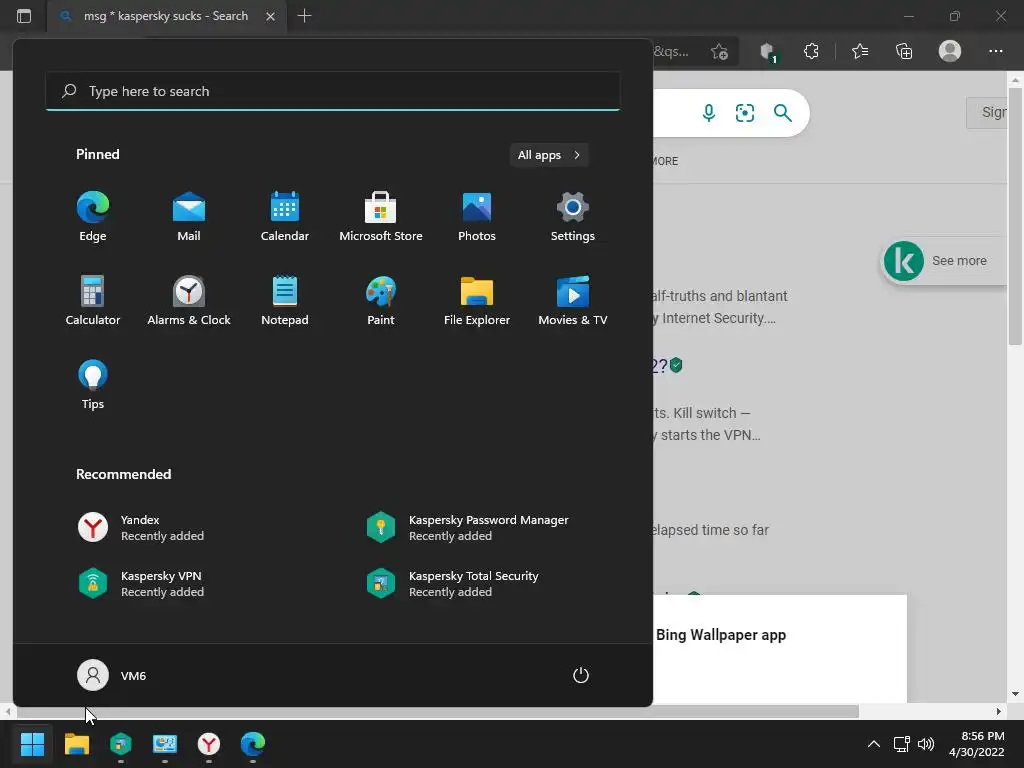Open Edge tab actions menu
1024x768 pixels.
[24, 16]
